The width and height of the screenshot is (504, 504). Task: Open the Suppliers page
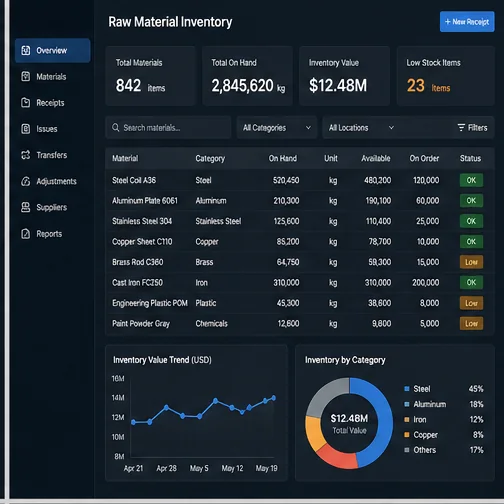[53, 207]
